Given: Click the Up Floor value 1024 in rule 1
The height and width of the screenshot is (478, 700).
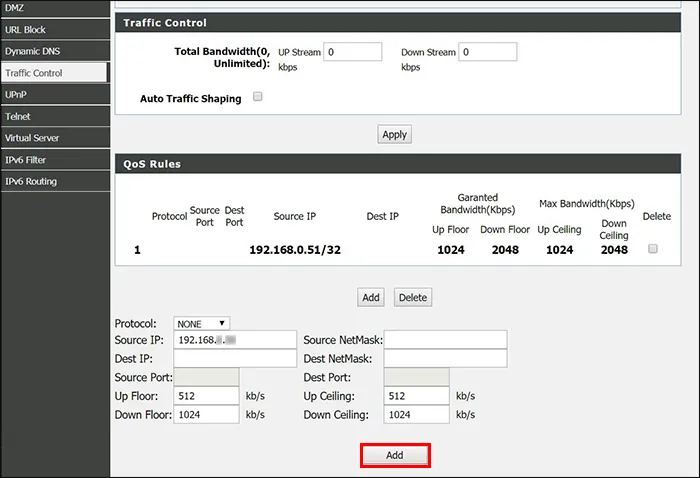Looking at the screenshot, I should click(x=451, y=250).
